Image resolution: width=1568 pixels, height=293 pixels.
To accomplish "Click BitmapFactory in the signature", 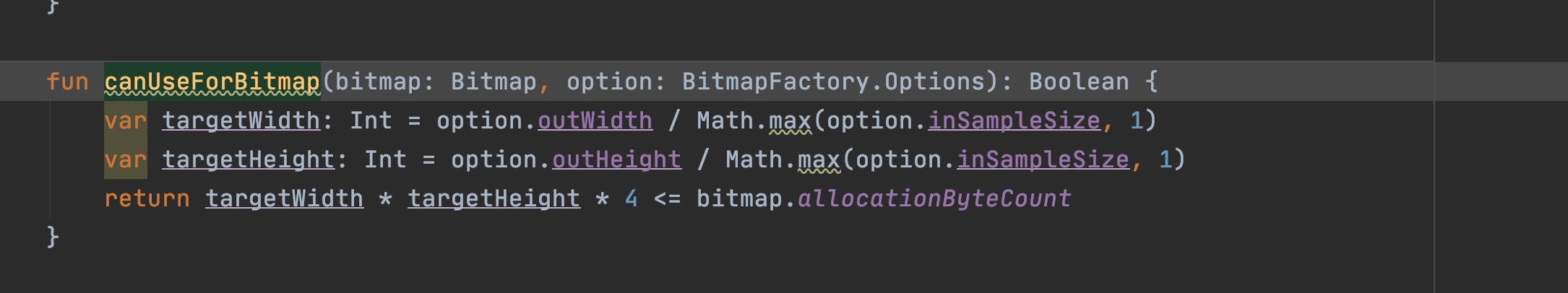I will tap(775, 82).
